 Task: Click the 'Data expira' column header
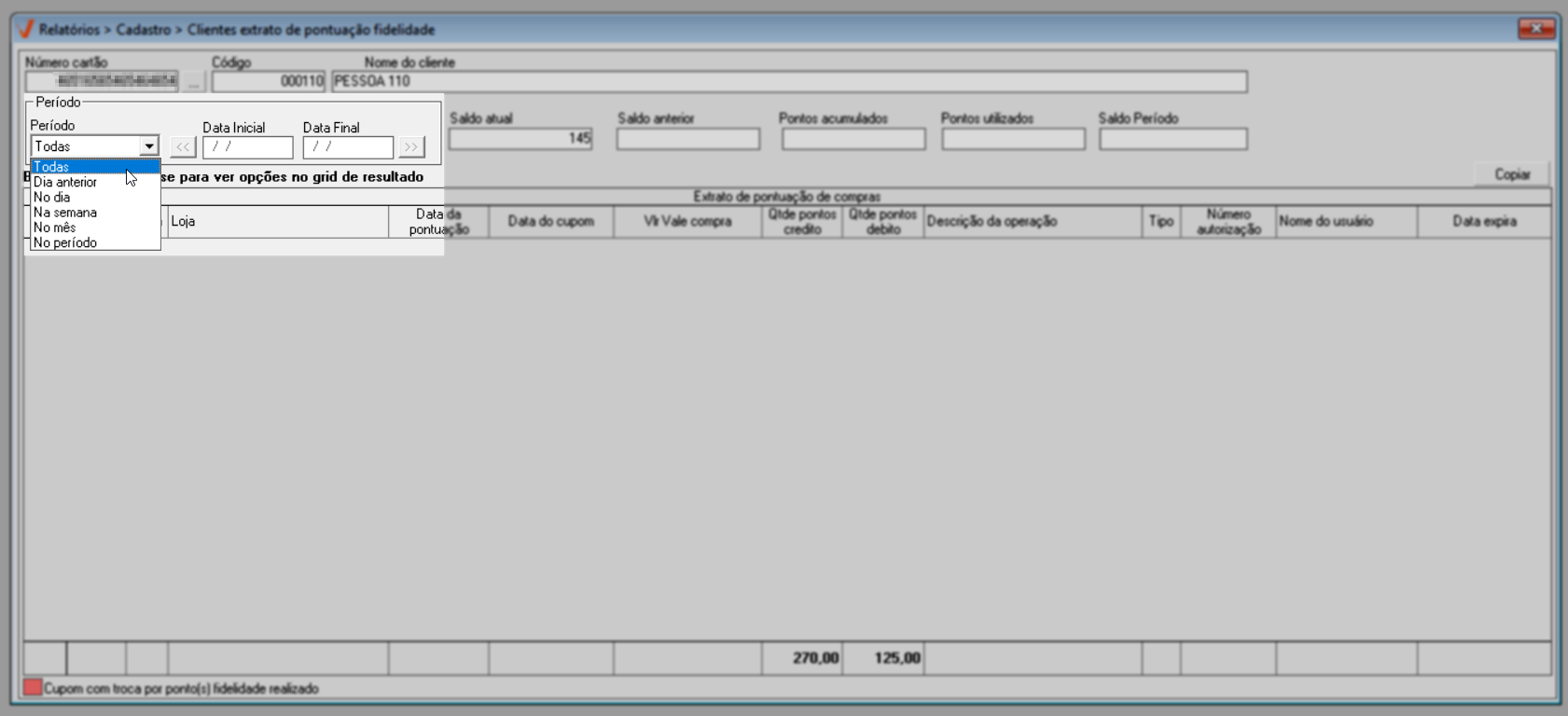coord(1484,222)
